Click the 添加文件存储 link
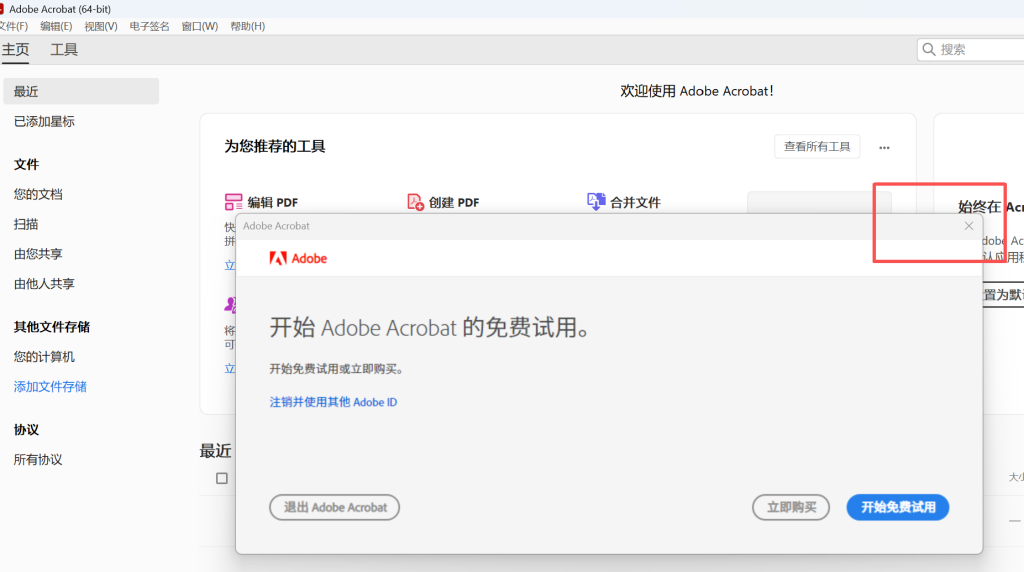The width and height of the screenshot is (1024, 572). pyautogui.click(x=50, y=386)
